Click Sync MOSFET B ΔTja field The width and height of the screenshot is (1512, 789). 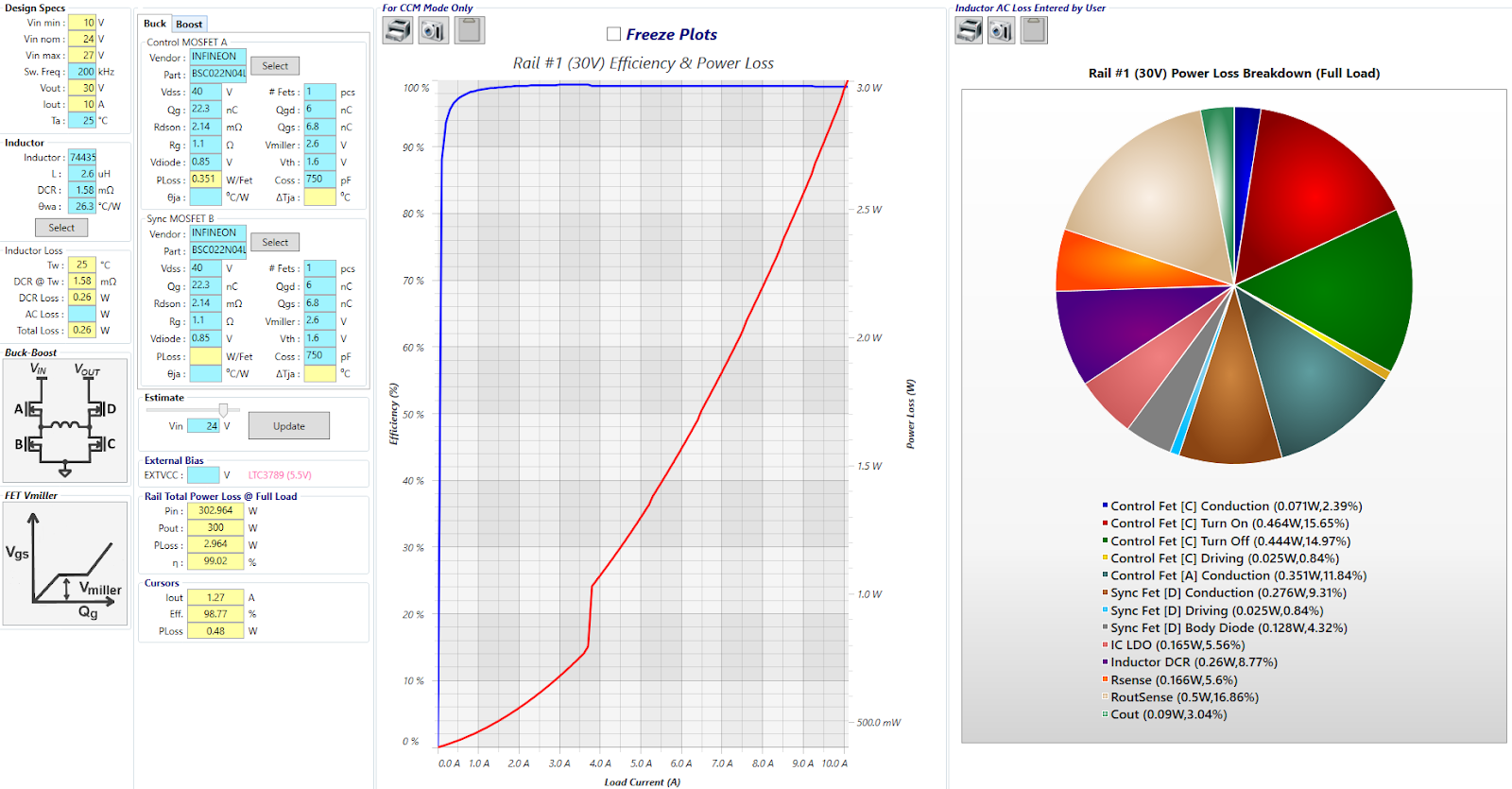coord(319,373)
